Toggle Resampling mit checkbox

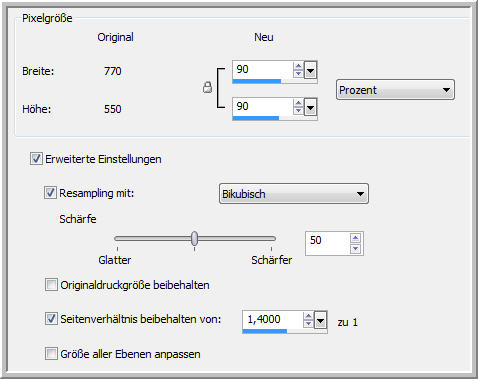point(50,193)
